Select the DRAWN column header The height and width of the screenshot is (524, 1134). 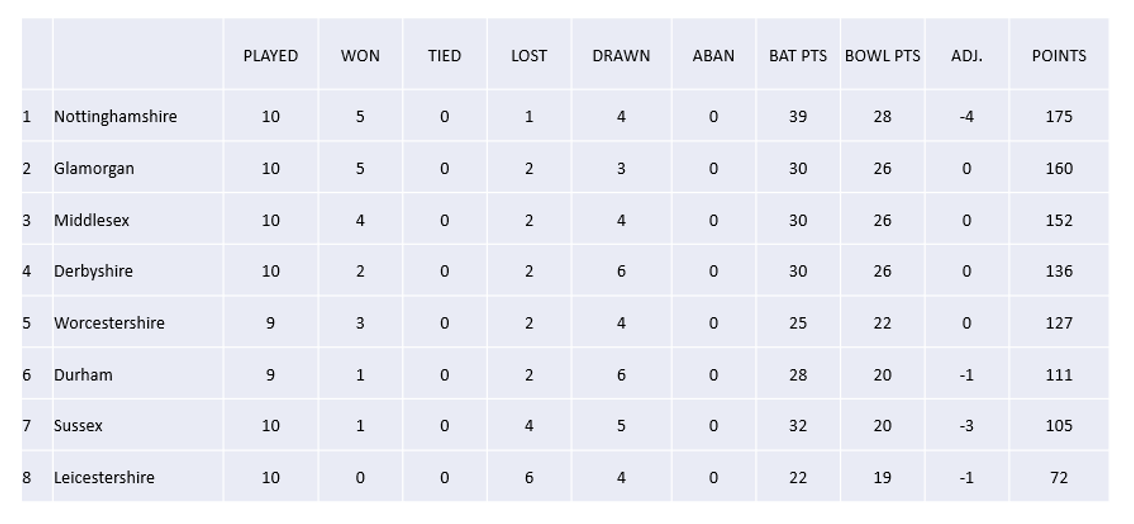(x=621, y=56)
